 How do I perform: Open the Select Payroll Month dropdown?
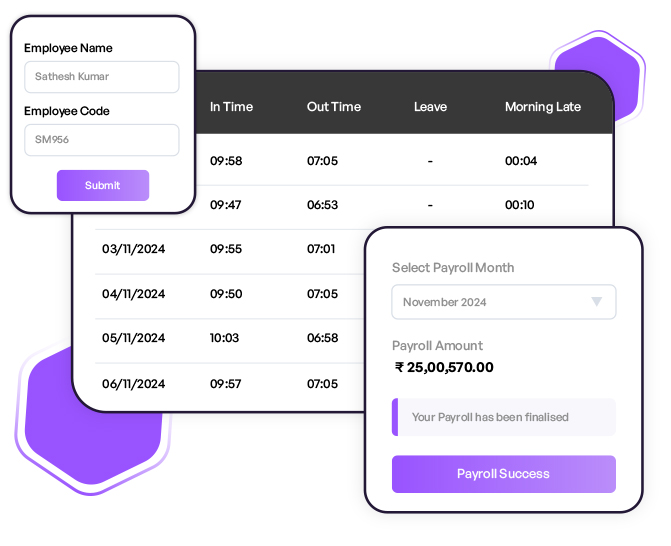click(503, 302)
